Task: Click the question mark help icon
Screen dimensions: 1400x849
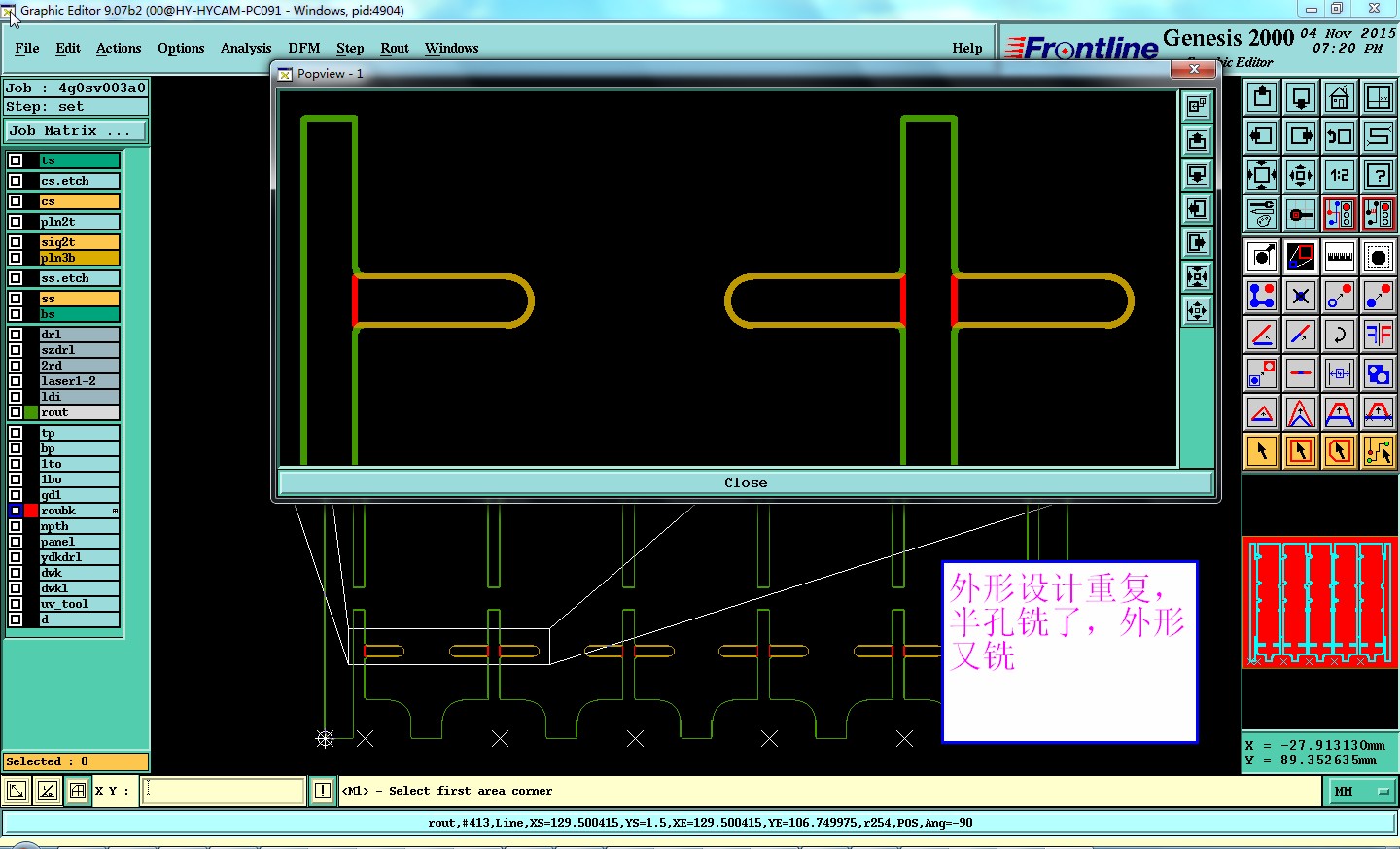Action: point(1379,175)
